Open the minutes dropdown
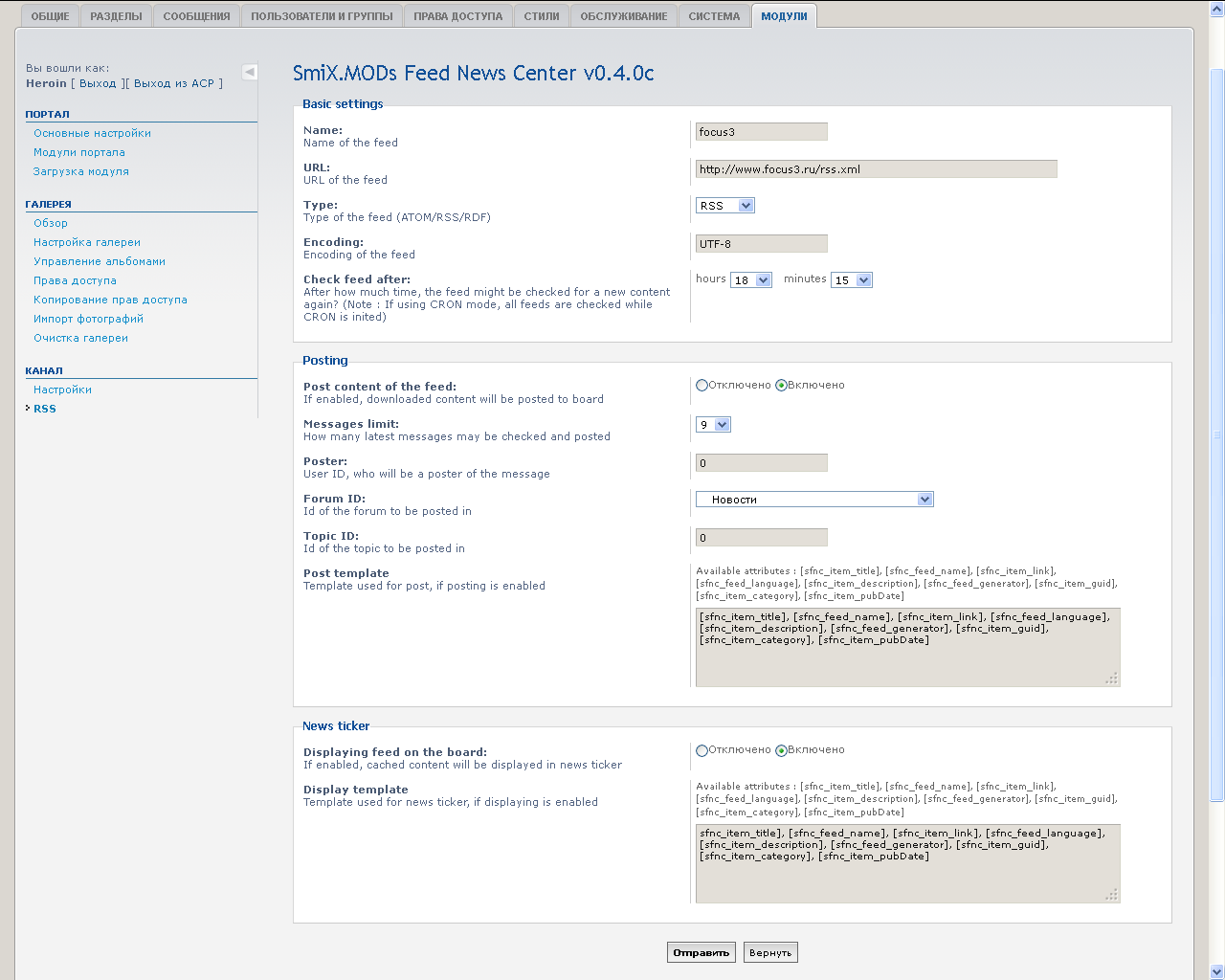Image resolution: width=1225 pixels, height=980 pixels. point(852,280)
